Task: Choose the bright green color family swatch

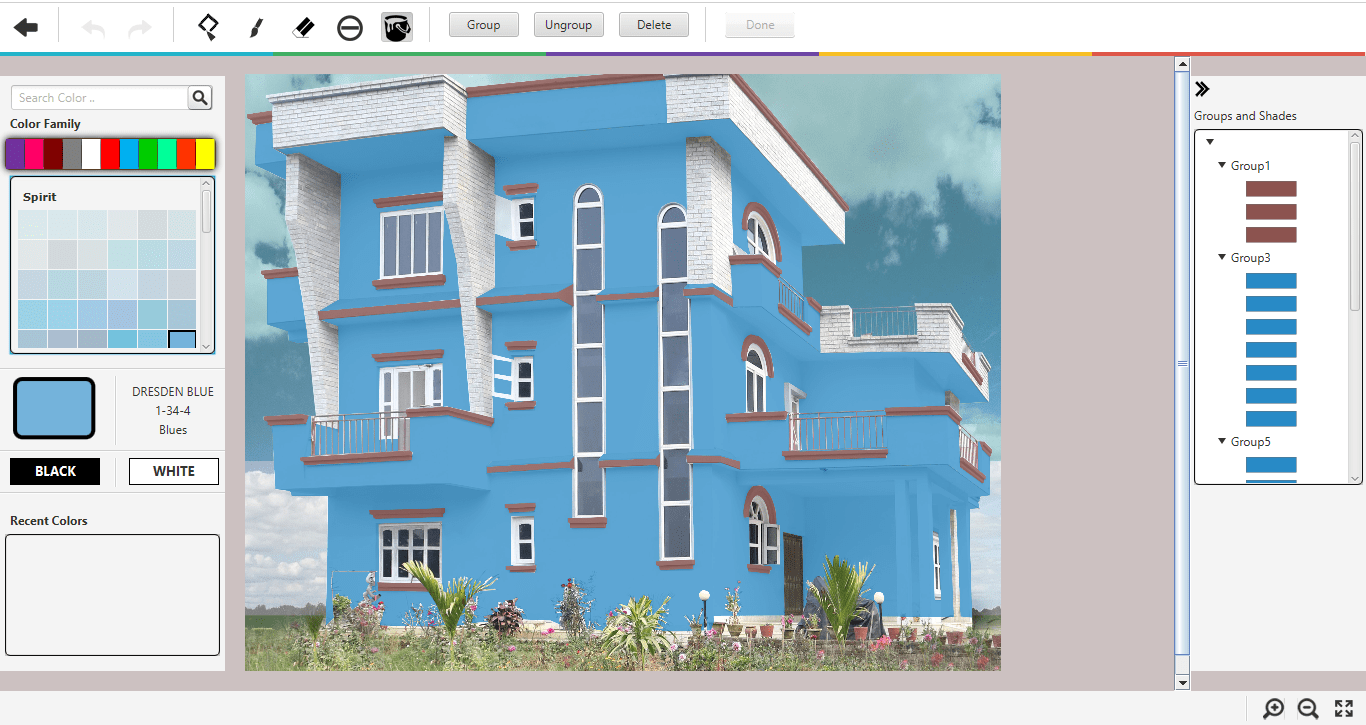Action: pos(148,154)
